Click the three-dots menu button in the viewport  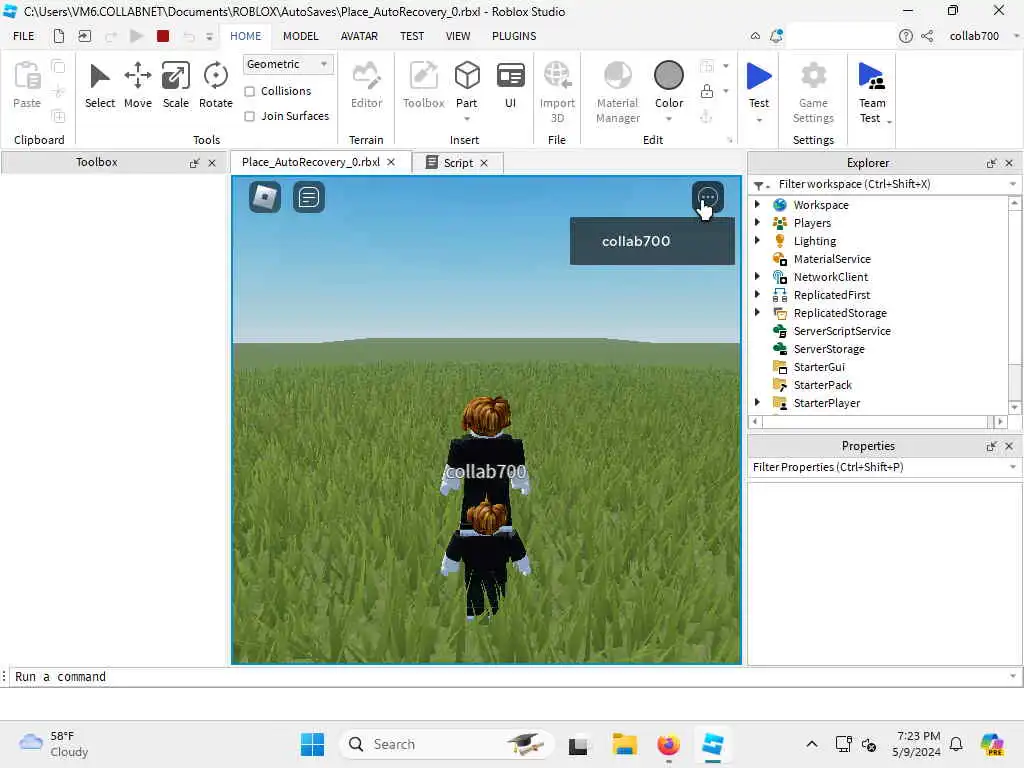pos(708,197)
